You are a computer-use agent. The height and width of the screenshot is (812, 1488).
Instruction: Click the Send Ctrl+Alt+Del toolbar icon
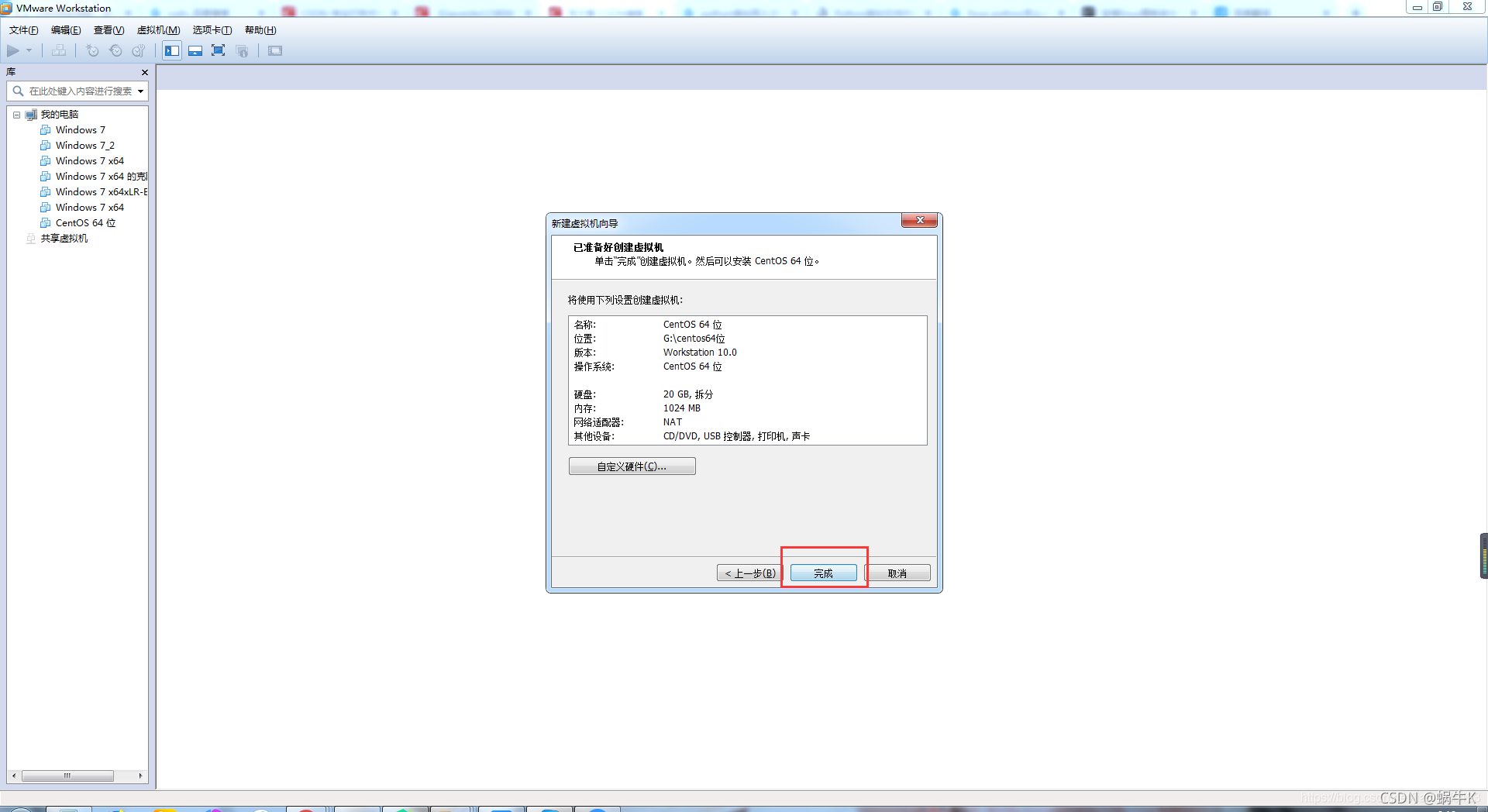59,50
